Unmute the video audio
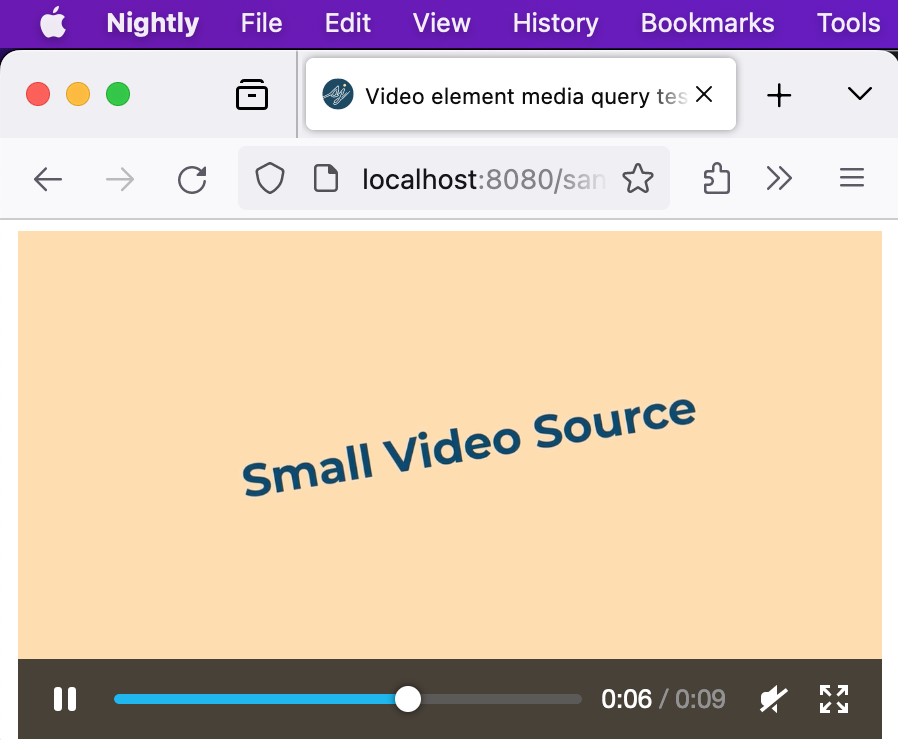 tap(774, 699)
